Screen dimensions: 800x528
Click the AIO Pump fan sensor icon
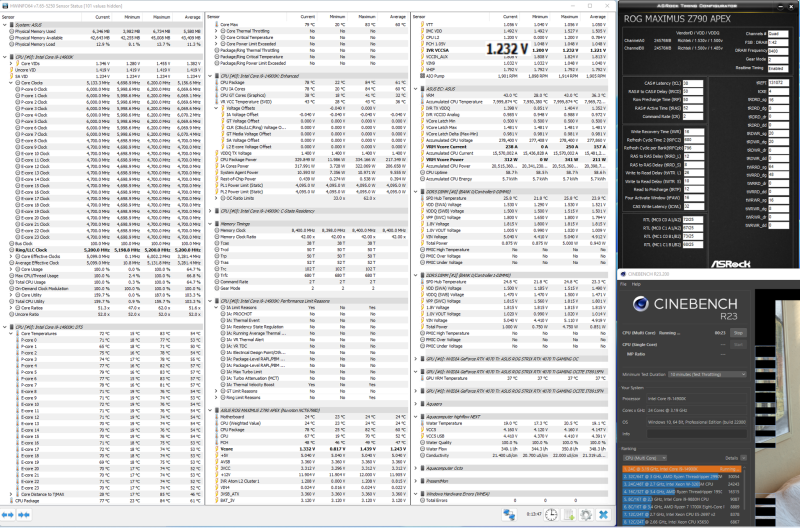coord(422,76)
